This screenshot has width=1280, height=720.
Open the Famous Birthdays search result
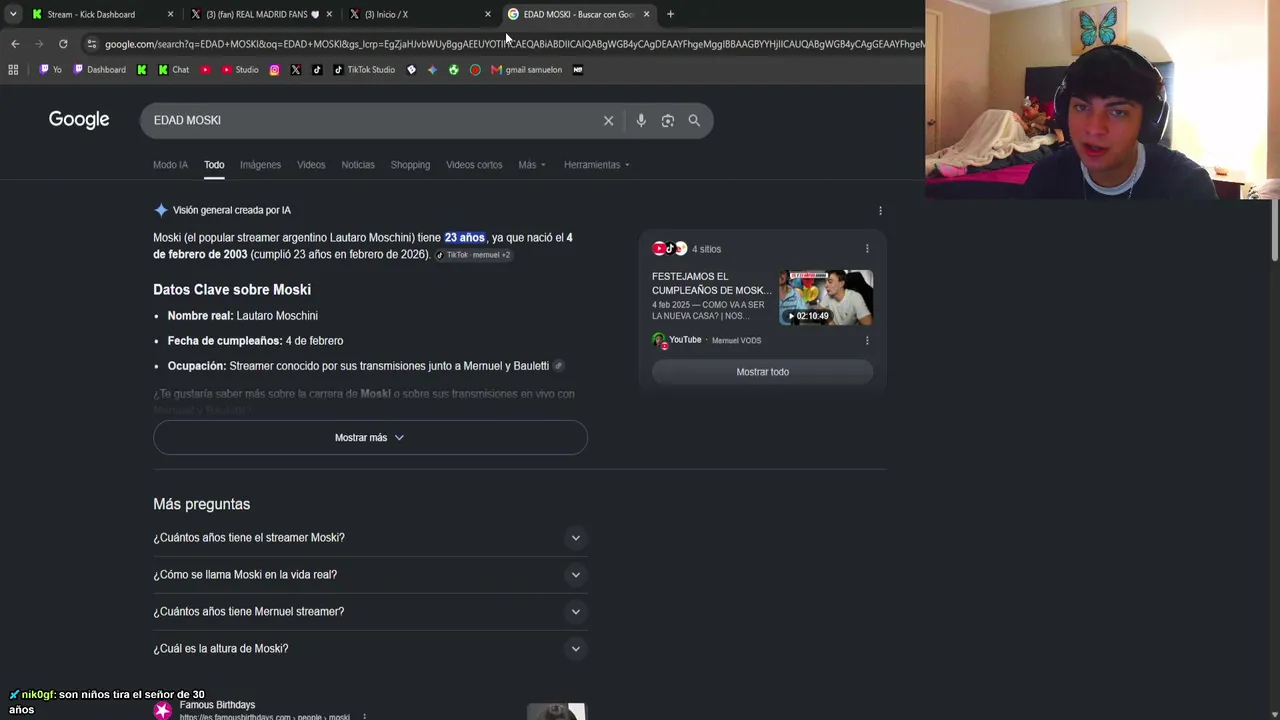pos(217,705)
